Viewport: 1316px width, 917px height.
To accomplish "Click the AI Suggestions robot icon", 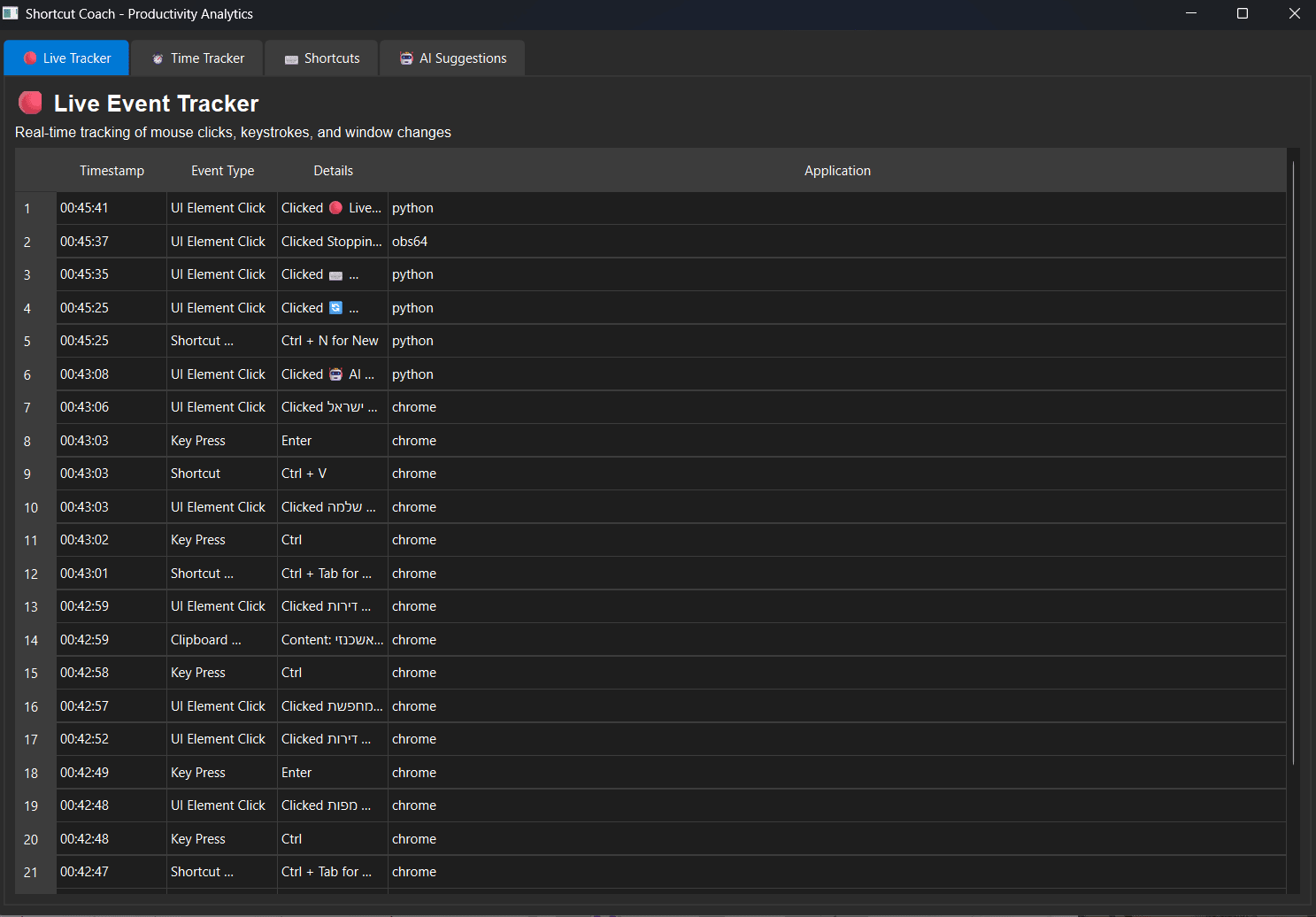I will 406,58.
